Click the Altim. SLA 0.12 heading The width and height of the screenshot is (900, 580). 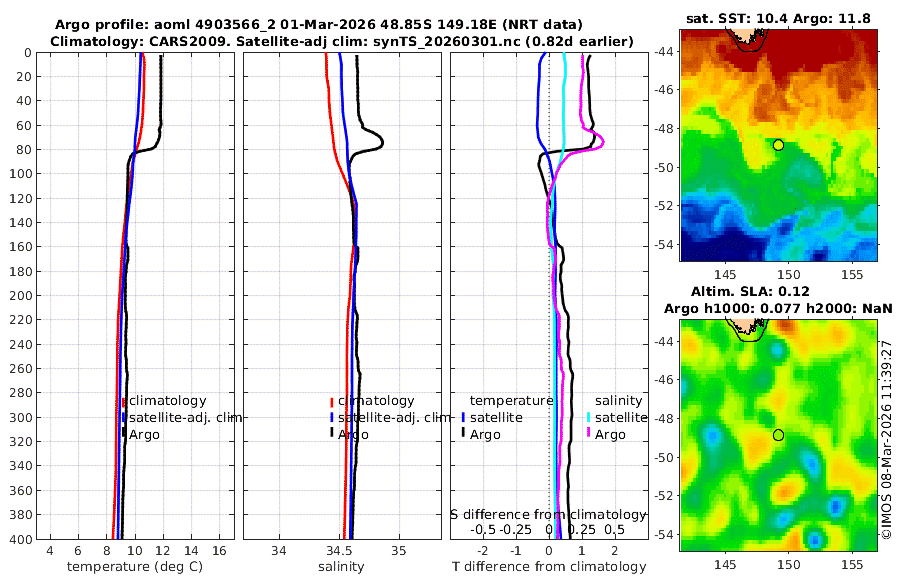tap(750, 291)
